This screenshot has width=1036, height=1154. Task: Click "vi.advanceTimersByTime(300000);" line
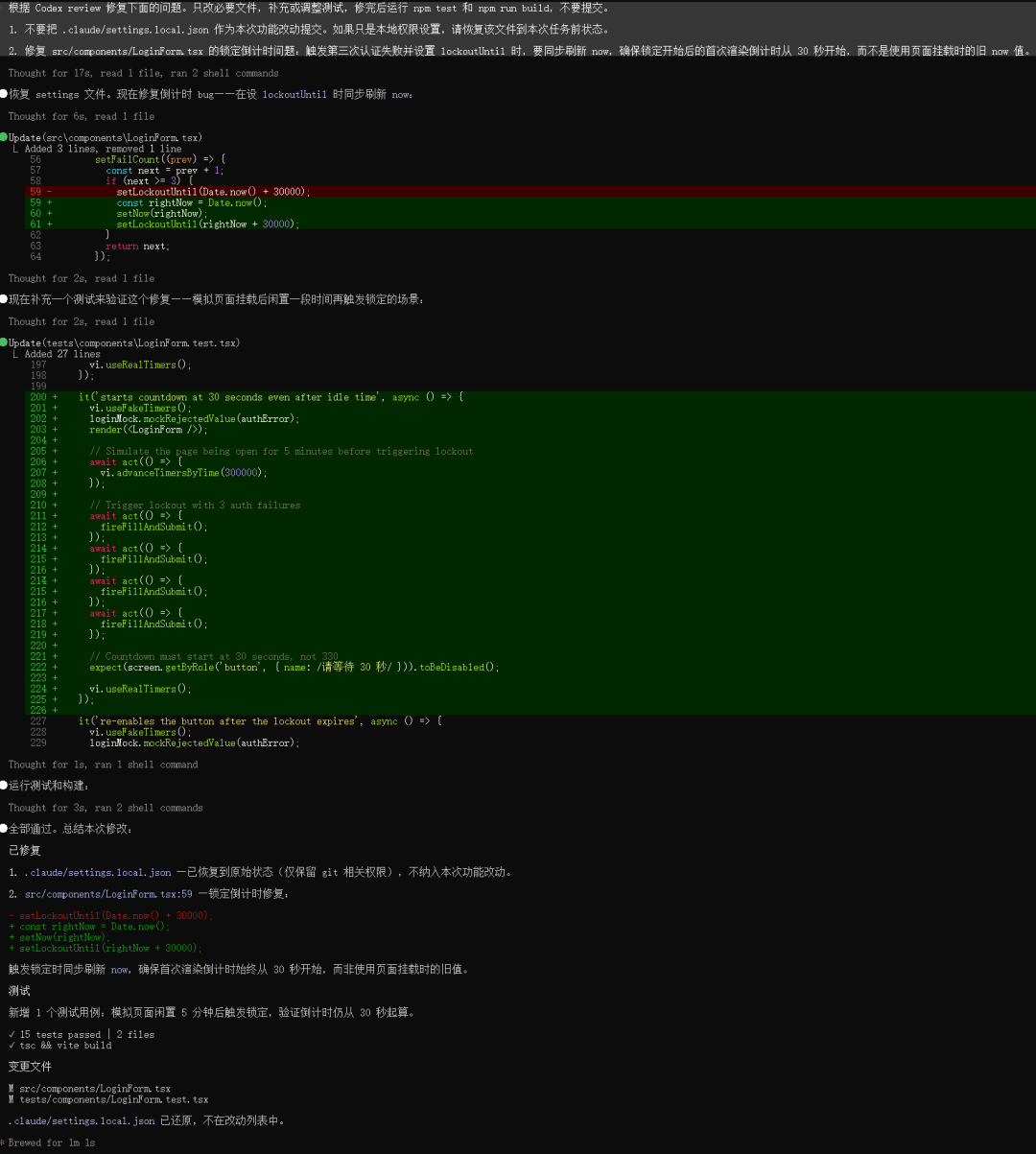point(184,473)
